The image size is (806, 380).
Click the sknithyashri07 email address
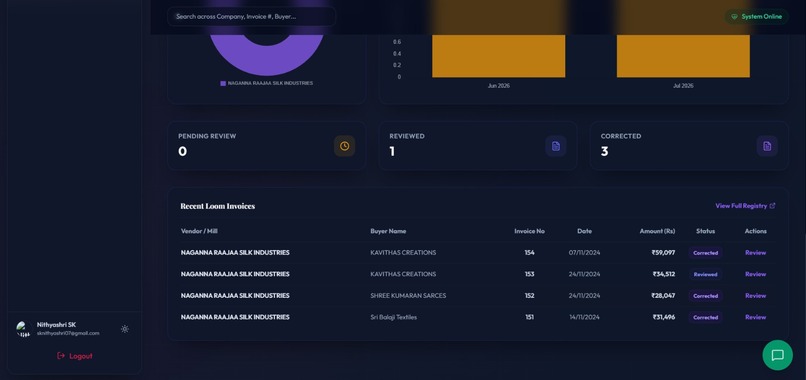point(68,333)
